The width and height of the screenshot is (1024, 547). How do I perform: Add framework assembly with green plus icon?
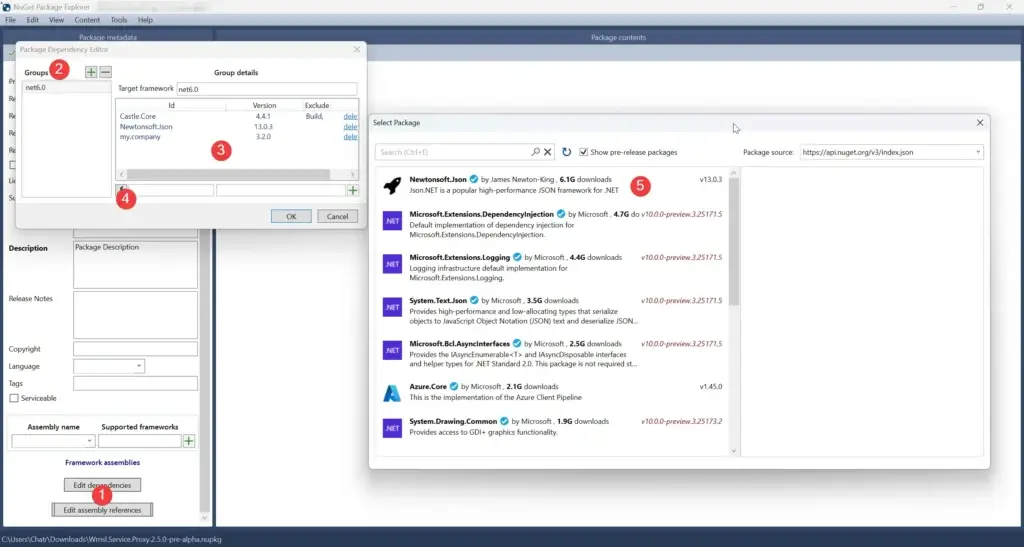click(x=189, y=441)
